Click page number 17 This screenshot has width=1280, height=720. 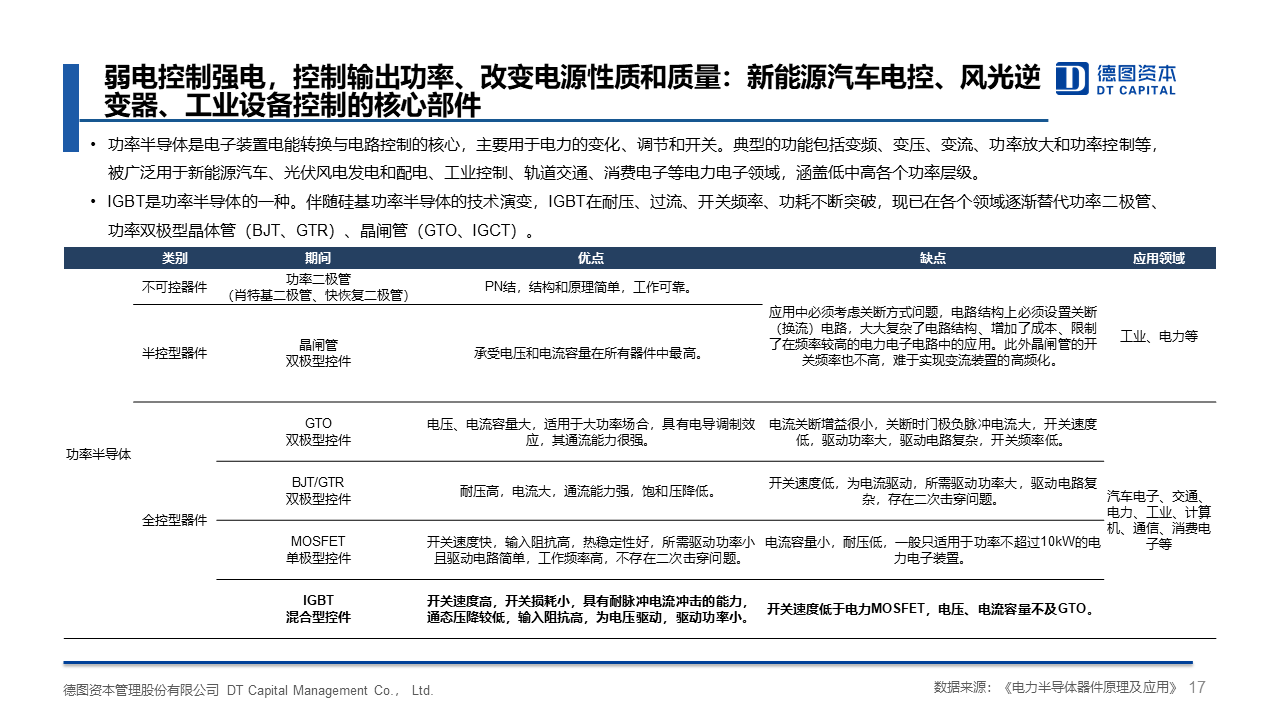1197,687
